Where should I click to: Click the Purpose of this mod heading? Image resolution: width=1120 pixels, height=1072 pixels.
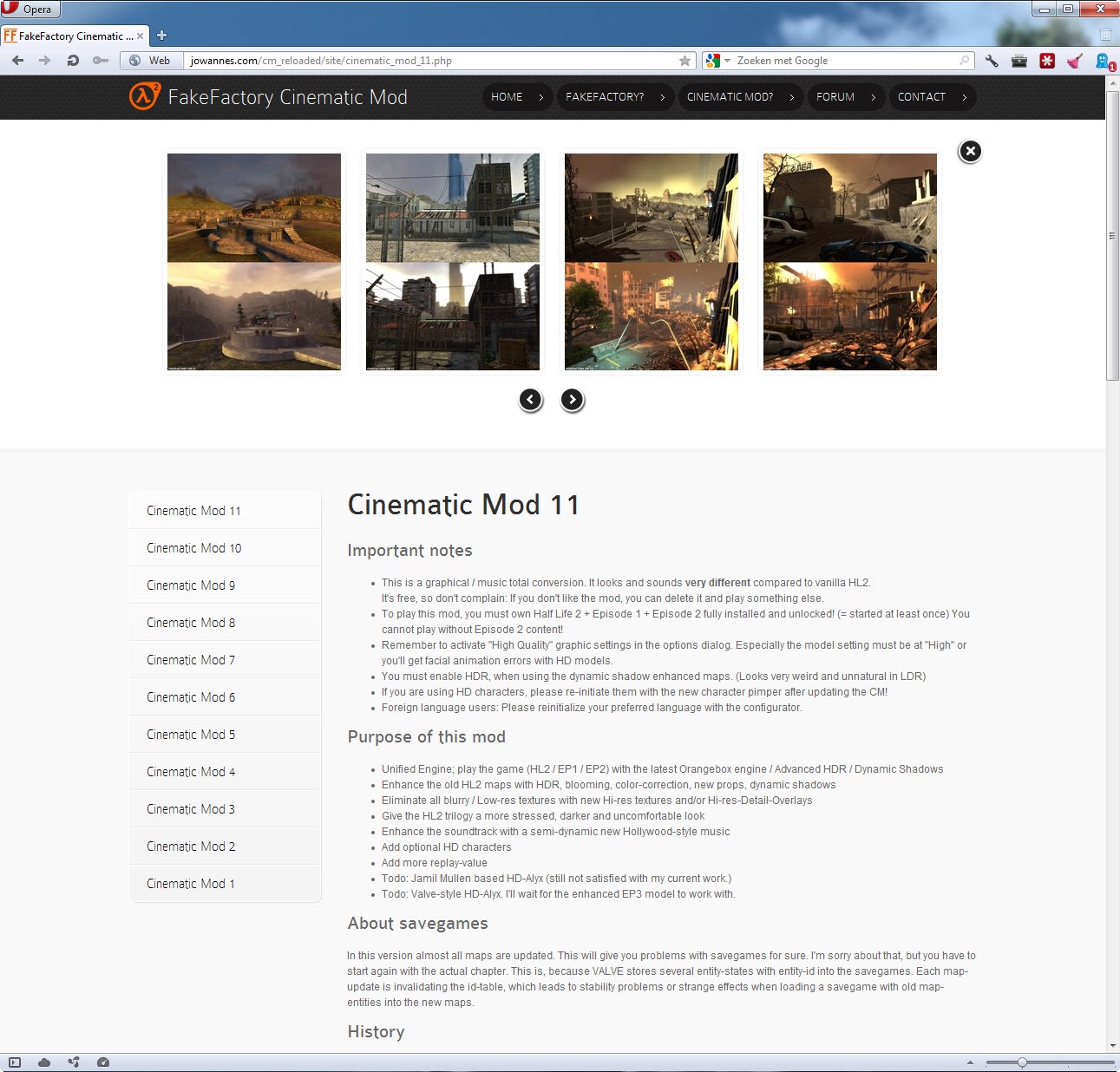[x=426, y=737]
